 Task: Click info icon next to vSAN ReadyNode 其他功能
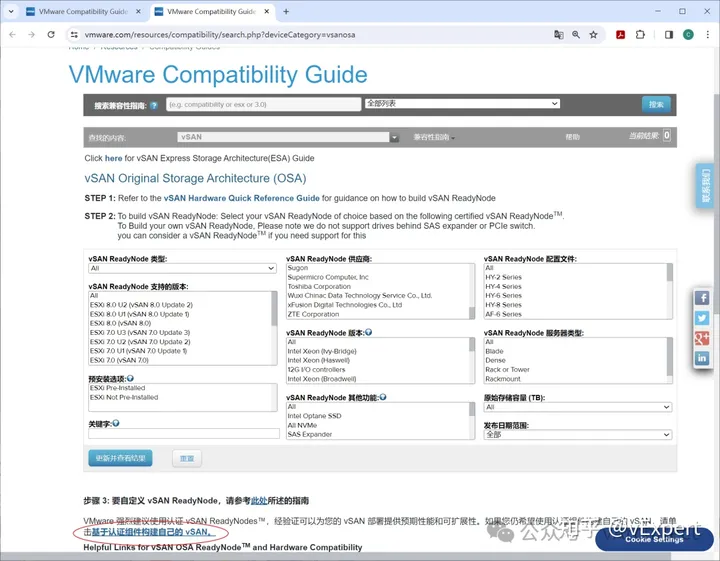[383, 397]
